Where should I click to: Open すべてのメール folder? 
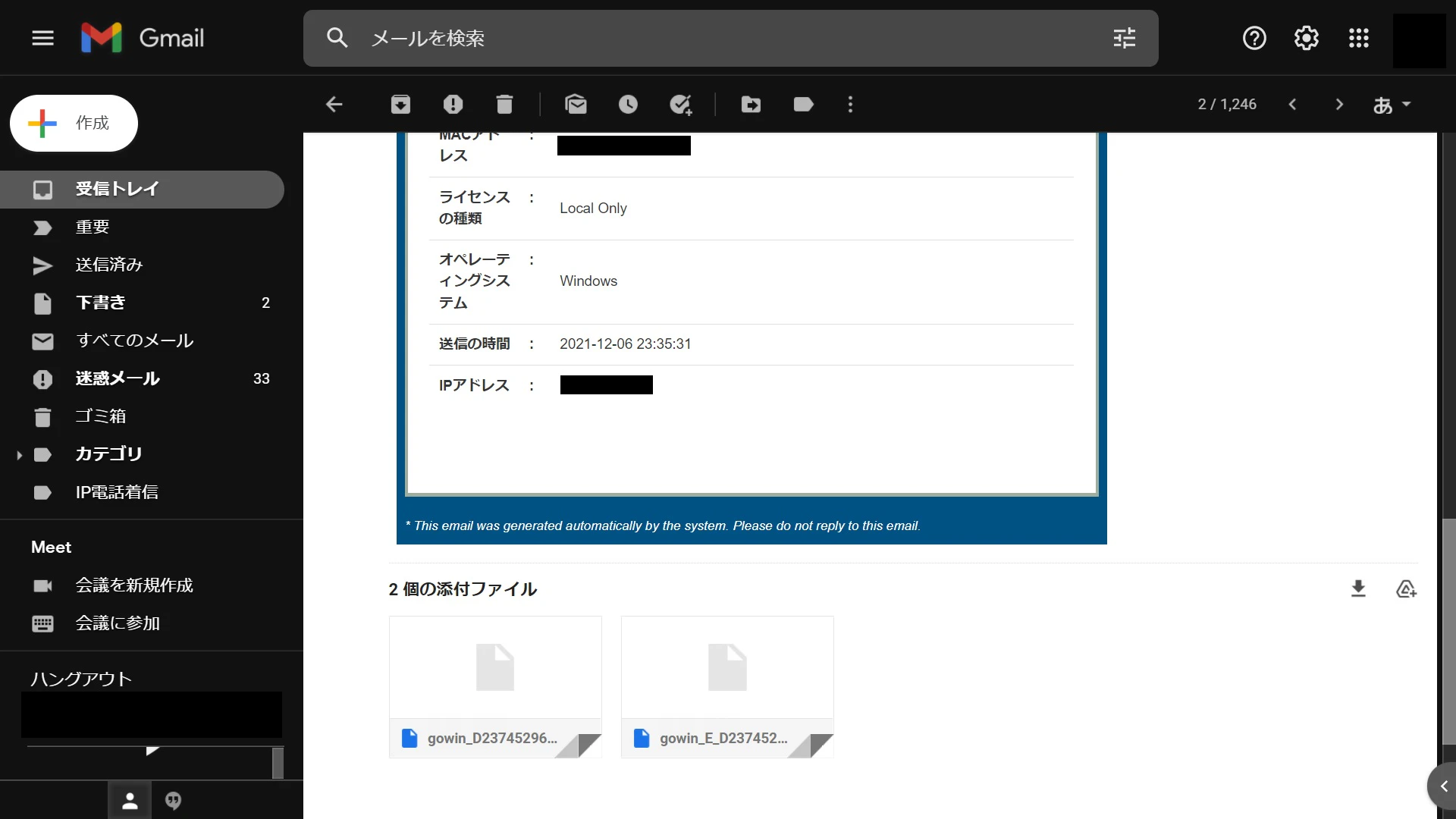click(x=142, y=340)
